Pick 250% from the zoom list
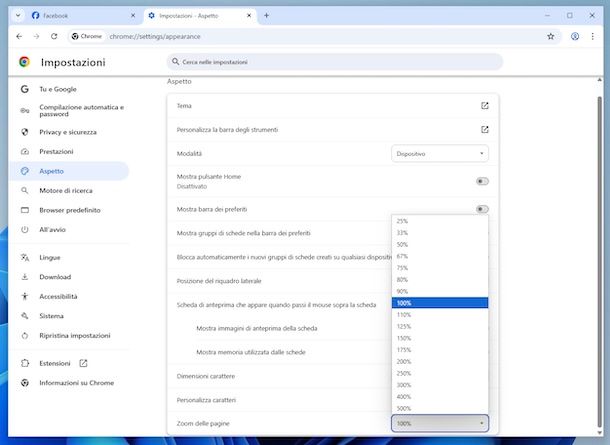This screenshot has width=610, height=445. 440,373
